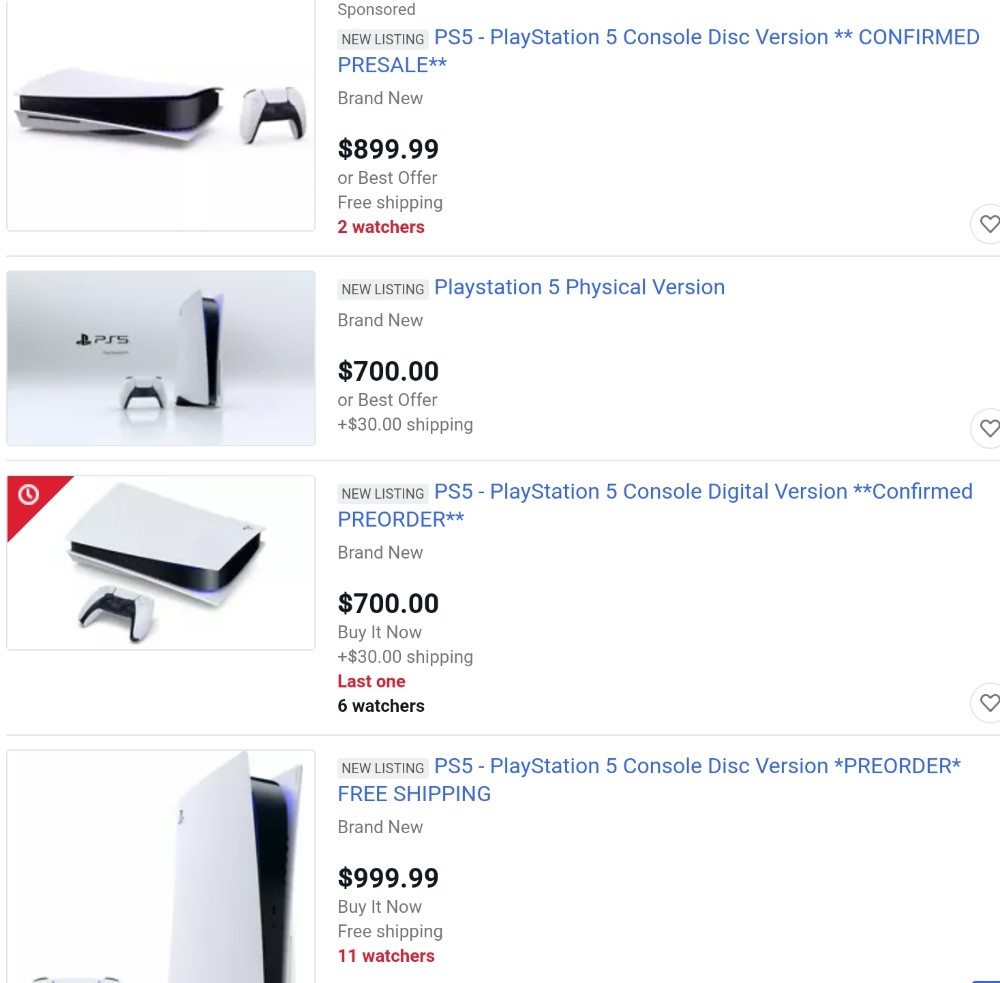Open thumbnail of the $999.99 upright PS5
Screen dimensions: 1000x983
click(161, 866)
